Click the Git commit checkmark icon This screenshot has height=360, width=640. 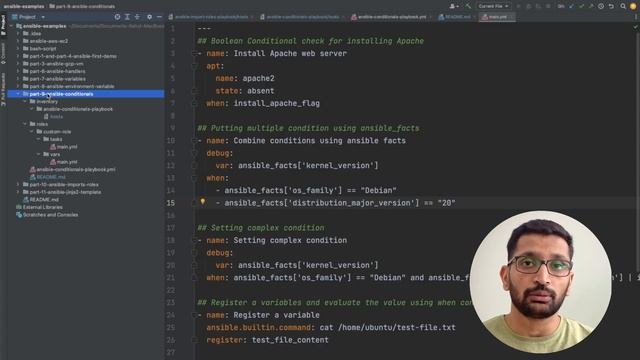tap(581, 6)
